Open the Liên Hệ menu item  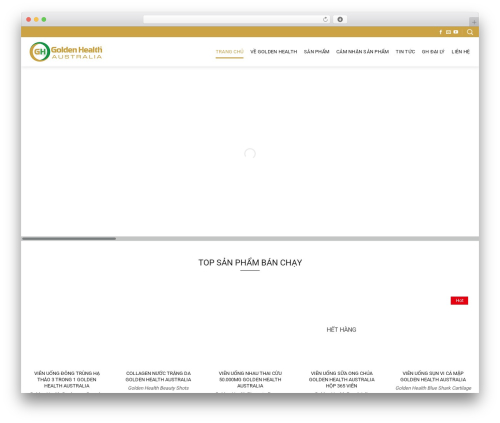(x=461, y=52)
